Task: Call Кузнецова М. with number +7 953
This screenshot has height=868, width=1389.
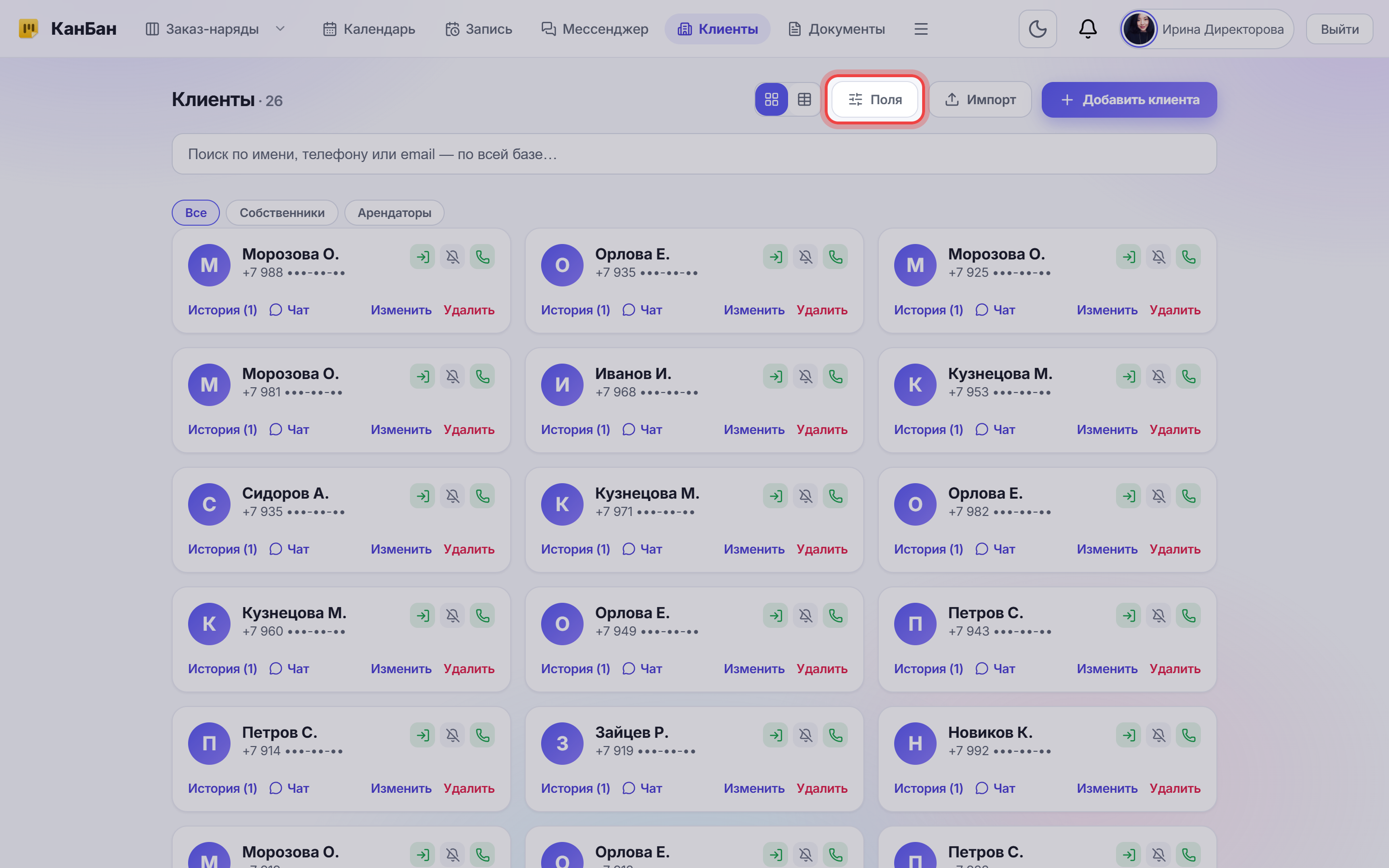Action: pos(1188,377)
